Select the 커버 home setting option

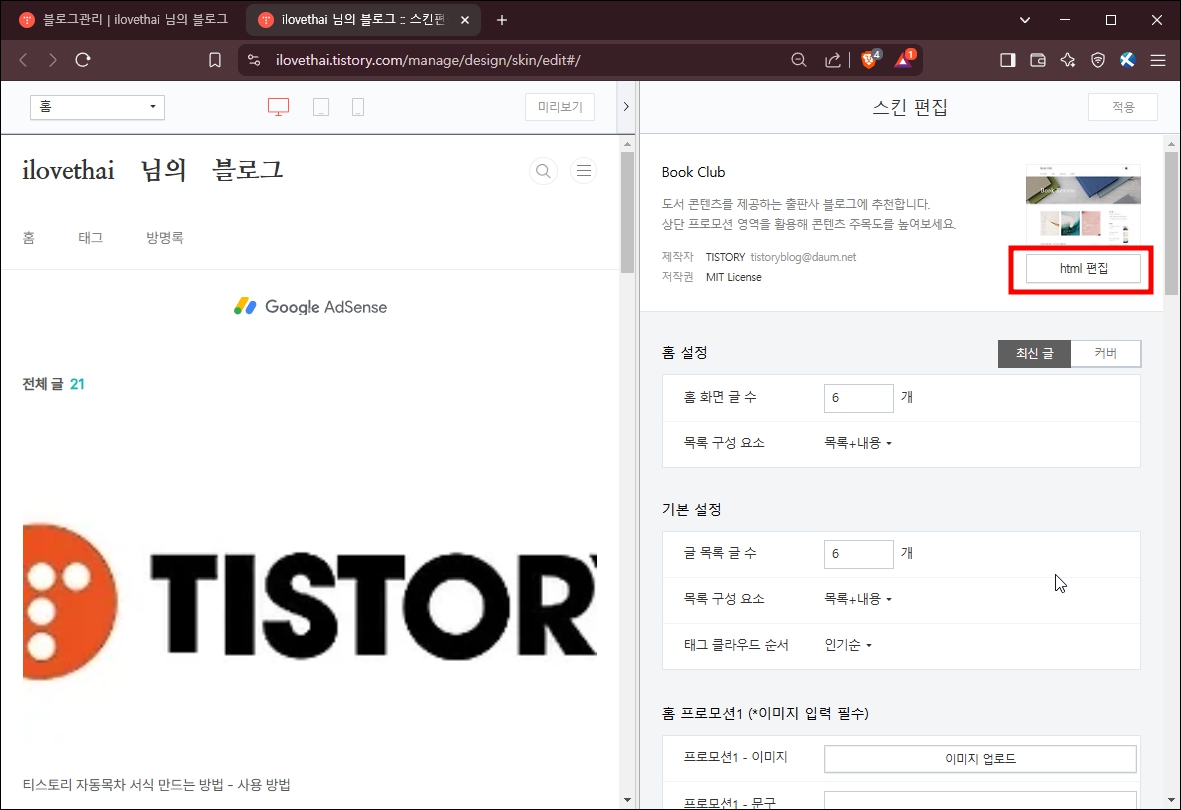pos(1106,353)
